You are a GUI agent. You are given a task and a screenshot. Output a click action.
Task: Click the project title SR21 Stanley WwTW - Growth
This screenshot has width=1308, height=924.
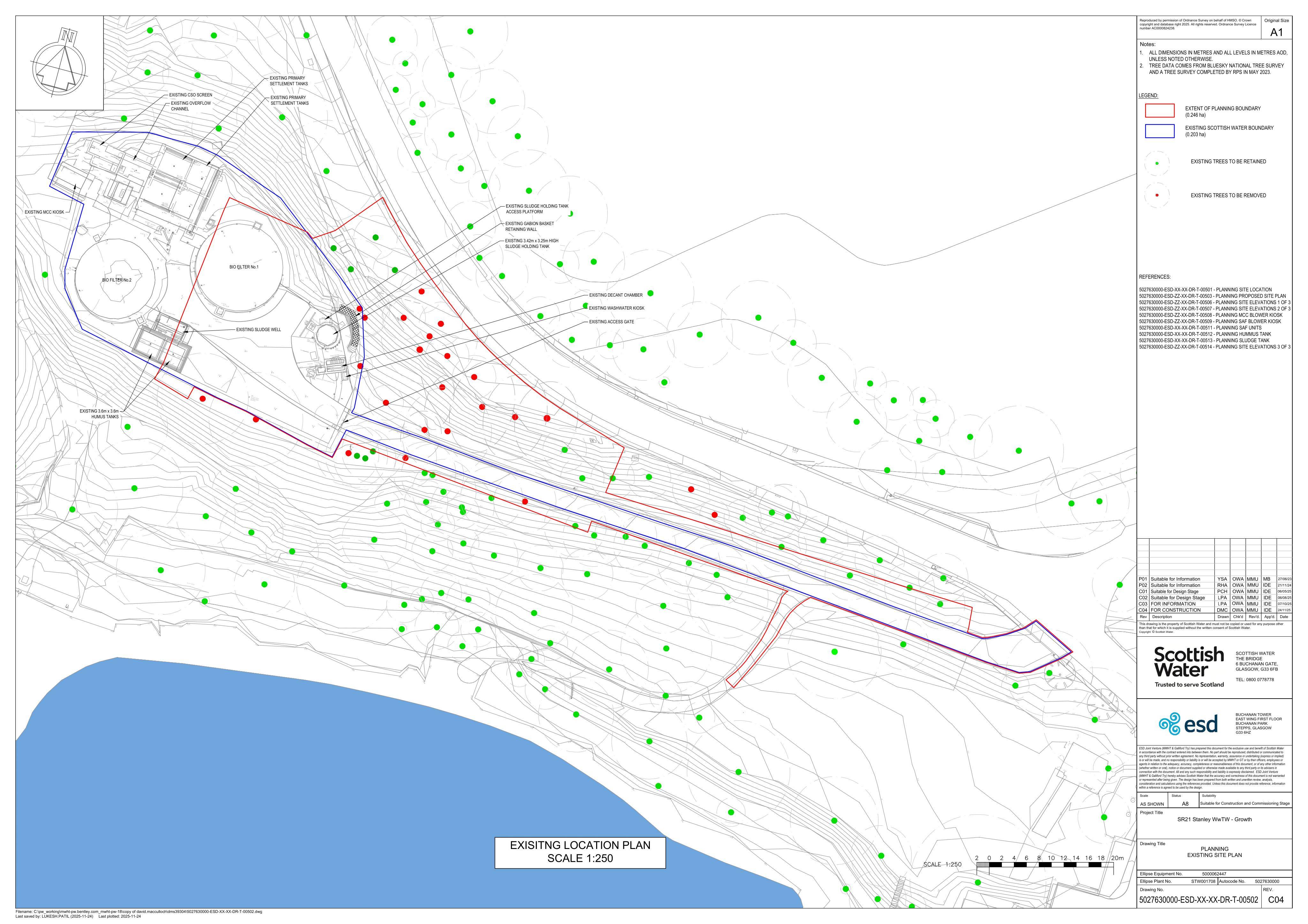point(1214,819)
